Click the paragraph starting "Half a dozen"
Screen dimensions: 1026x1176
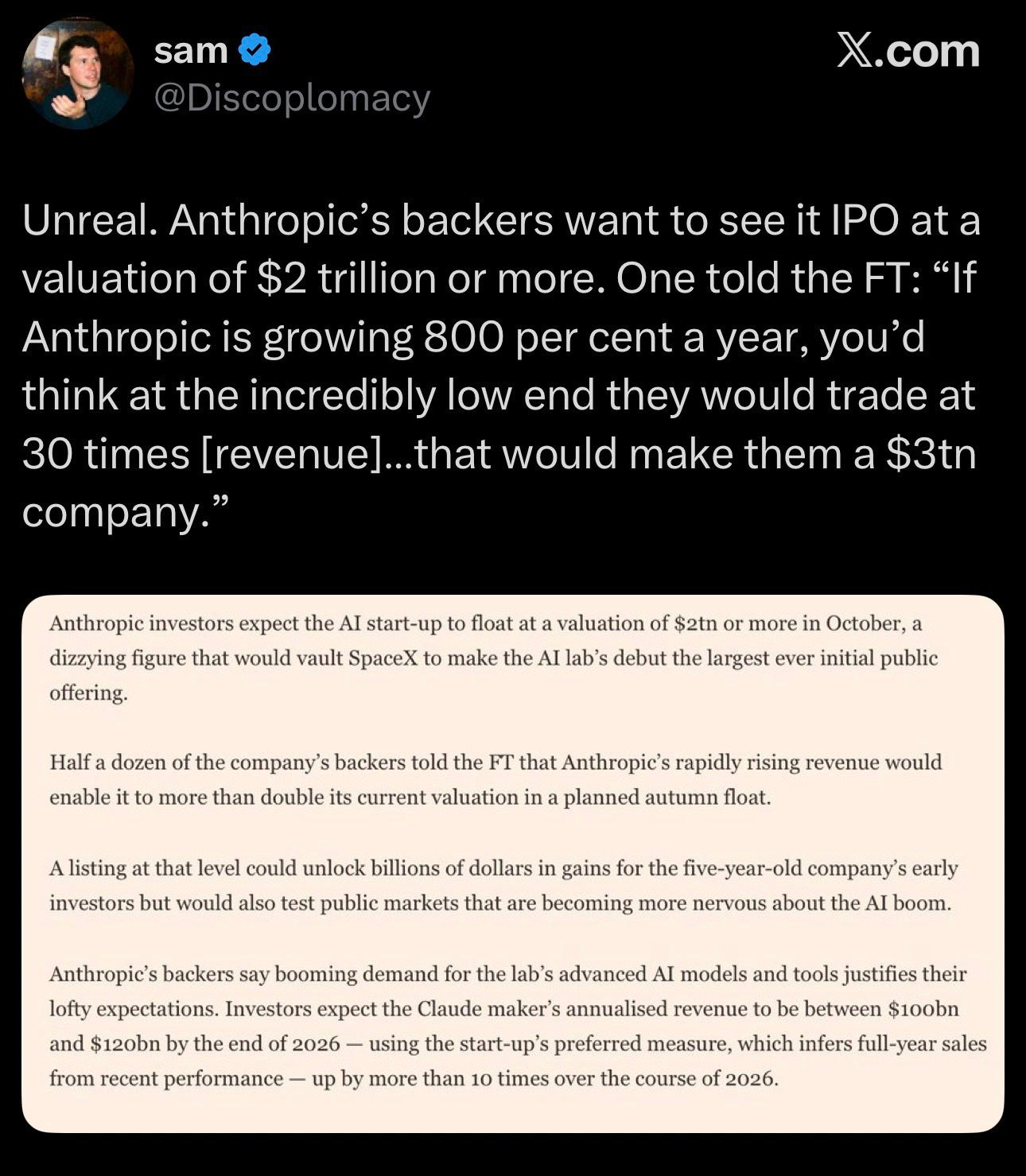(496, 779)
